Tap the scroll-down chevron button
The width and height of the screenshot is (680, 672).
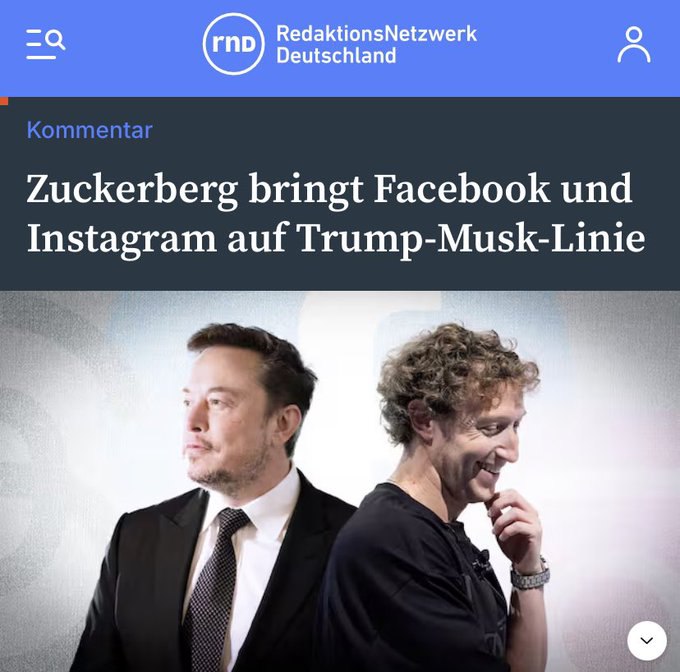[x=647, y=640]
